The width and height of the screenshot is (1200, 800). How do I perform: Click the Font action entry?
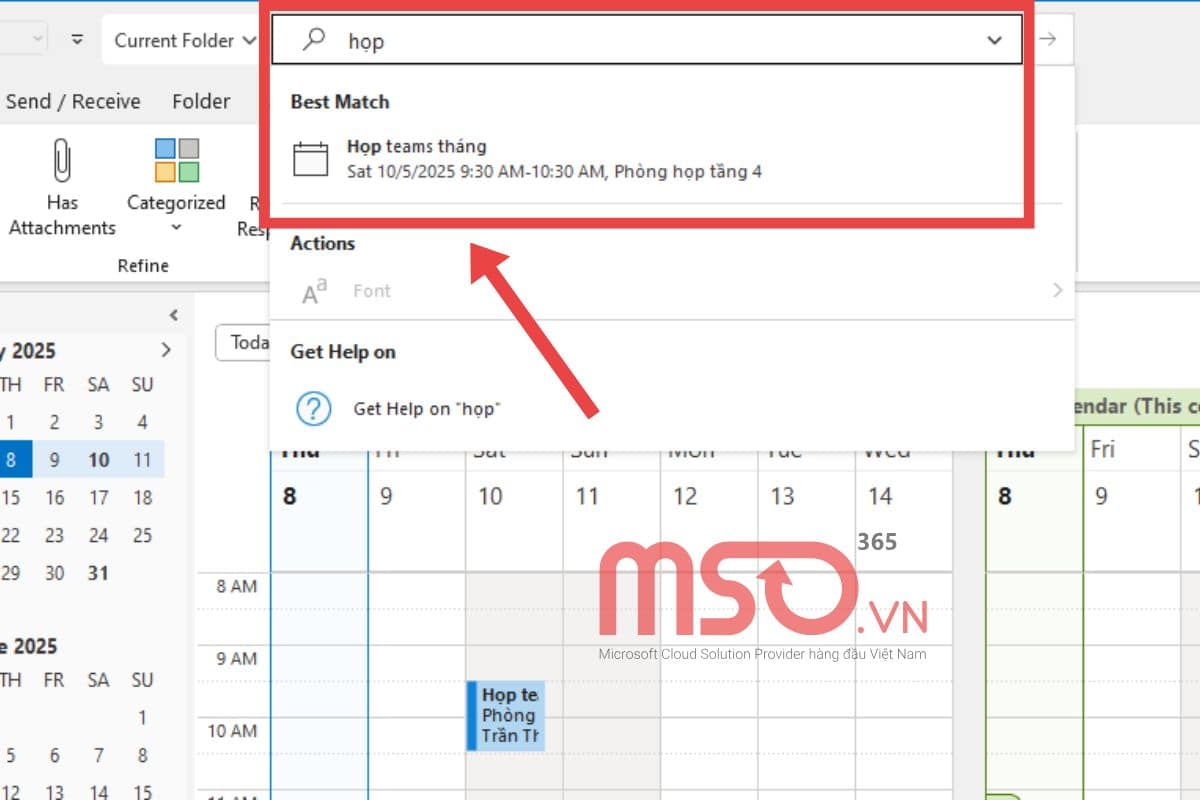[x=670, y=291]
